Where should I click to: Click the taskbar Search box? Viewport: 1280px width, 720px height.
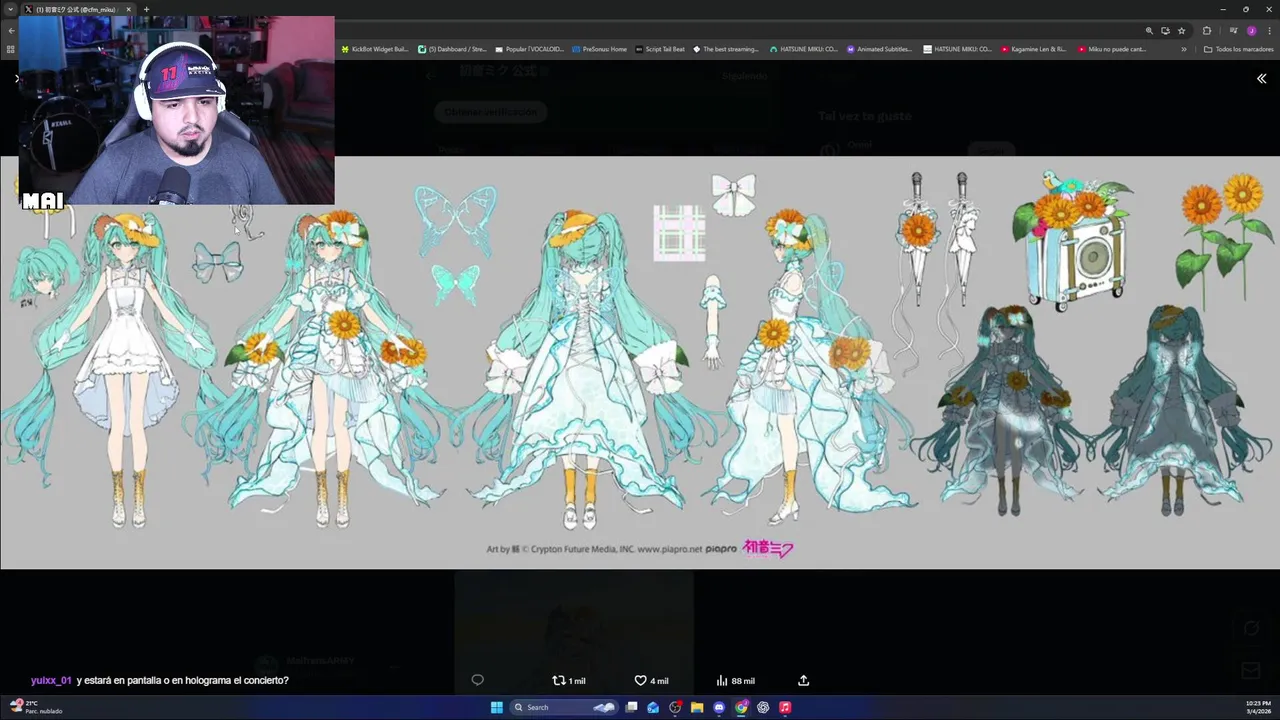[x=564, y=707]
